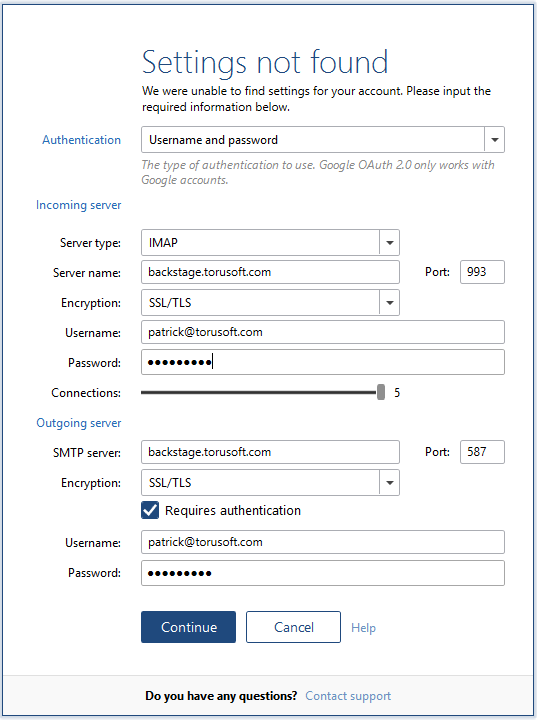Click the Outgoing server heading
Screen dimensions: 537x720
coord(79,423)
